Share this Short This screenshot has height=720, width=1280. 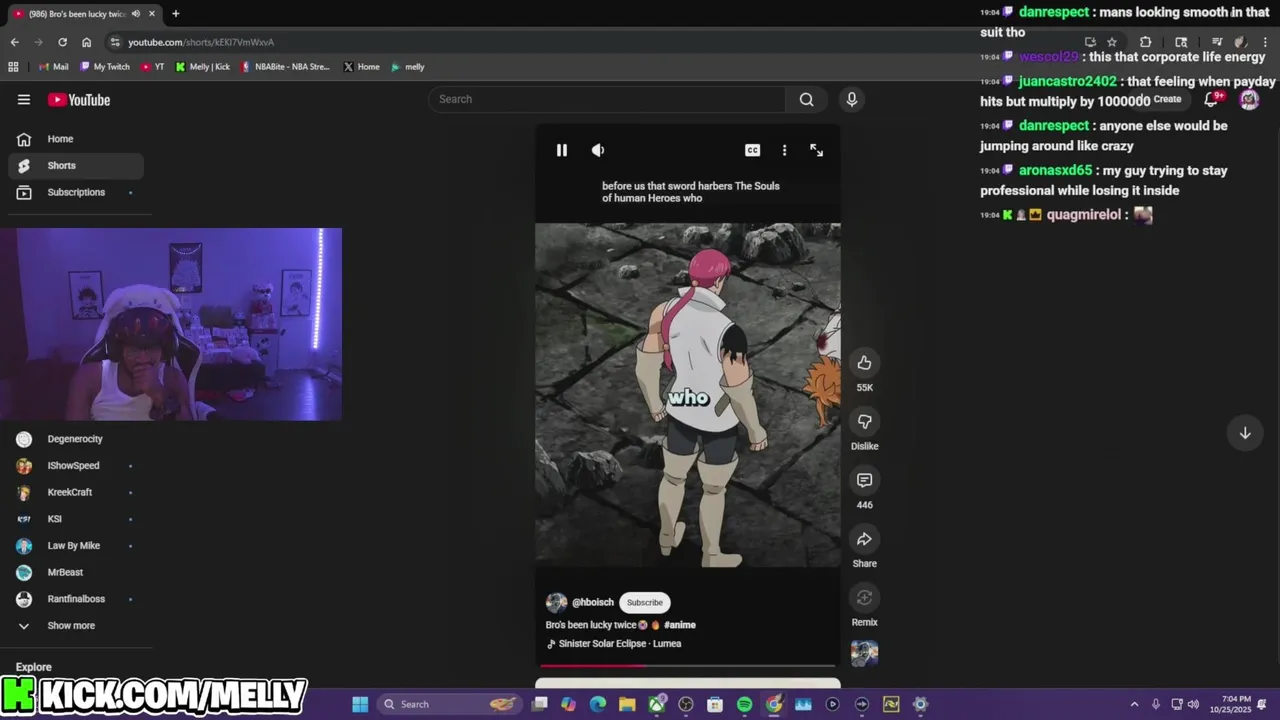[x=865, y=539]
